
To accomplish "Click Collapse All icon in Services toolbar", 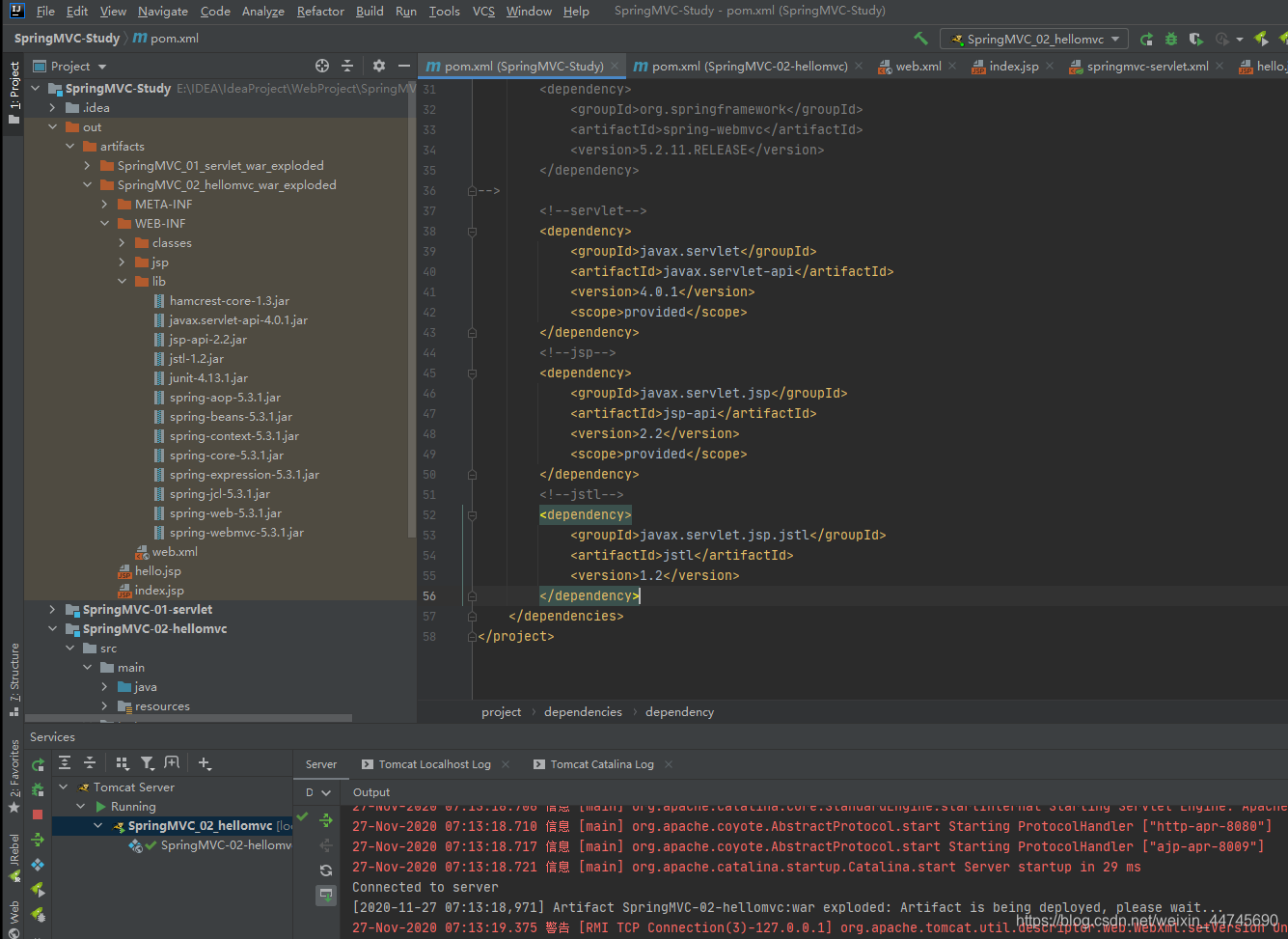I will tap(90, 762).
